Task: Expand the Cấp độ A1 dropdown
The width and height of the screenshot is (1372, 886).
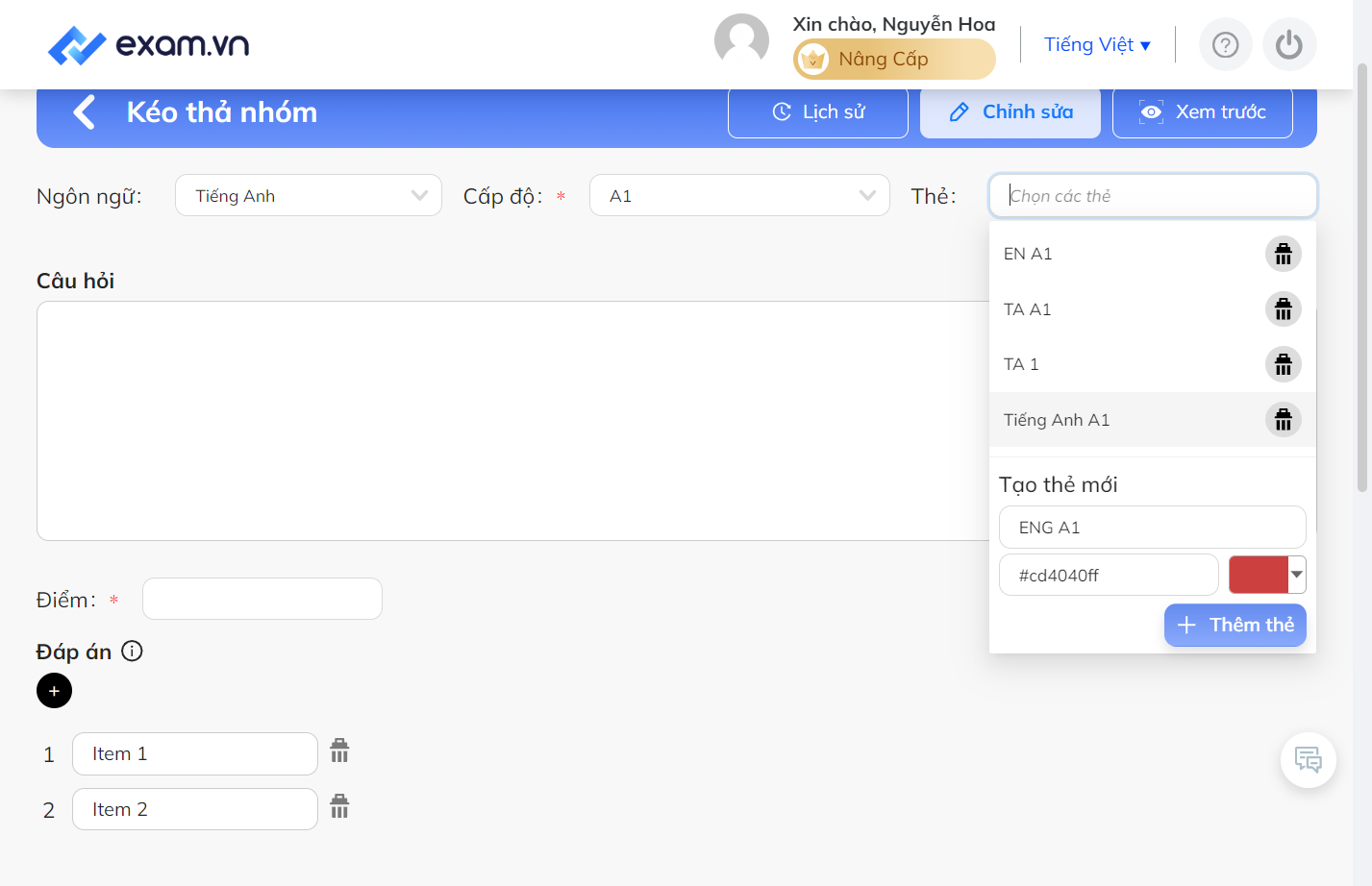Action: tap(739, 195)
